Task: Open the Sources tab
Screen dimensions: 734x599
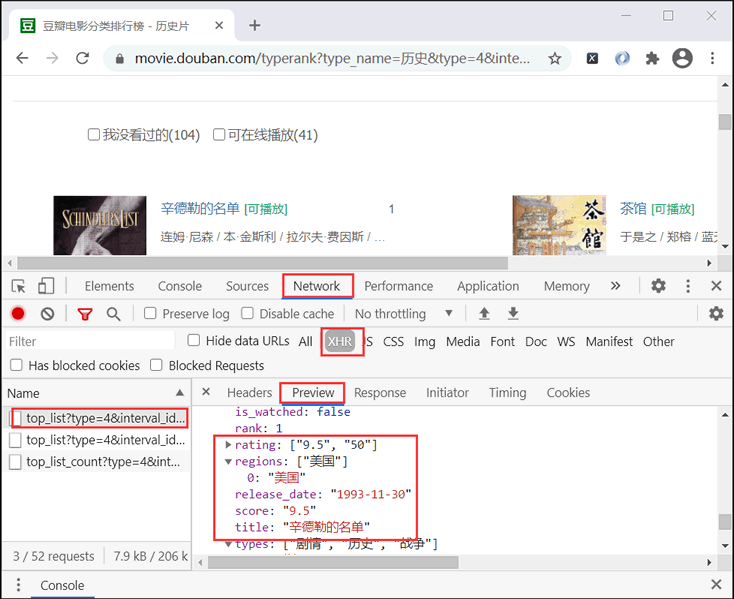Action: pyautogui.click(x=247, y=286)
